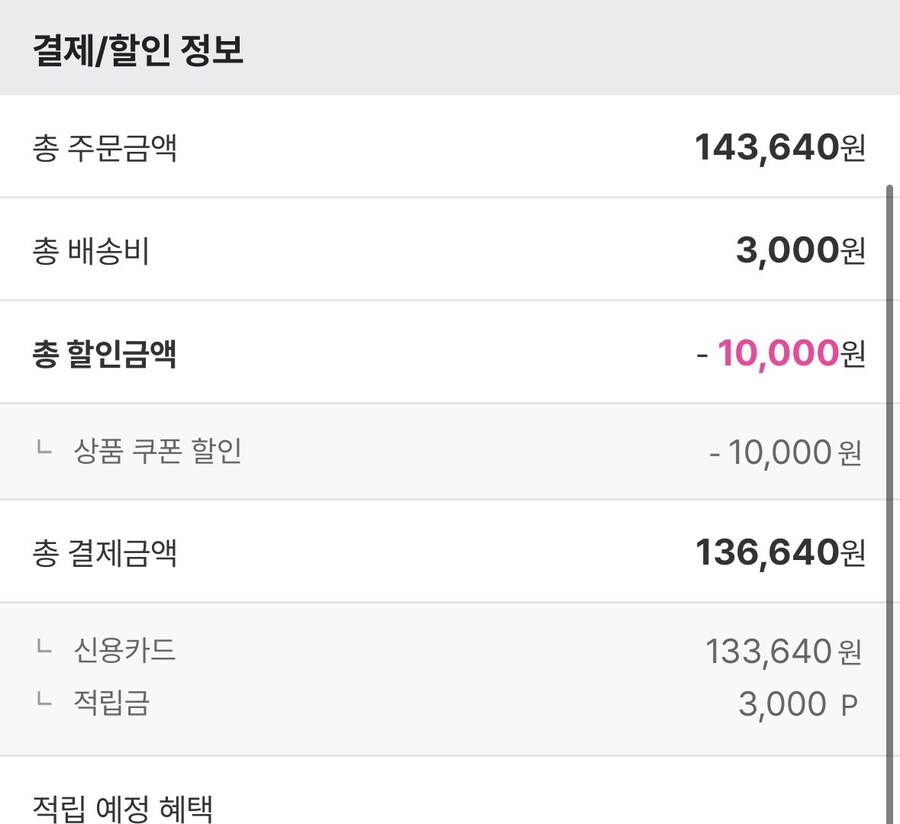Select the 136,640원 total payment value
Screen dimensions: 900x824
[779, 551]
